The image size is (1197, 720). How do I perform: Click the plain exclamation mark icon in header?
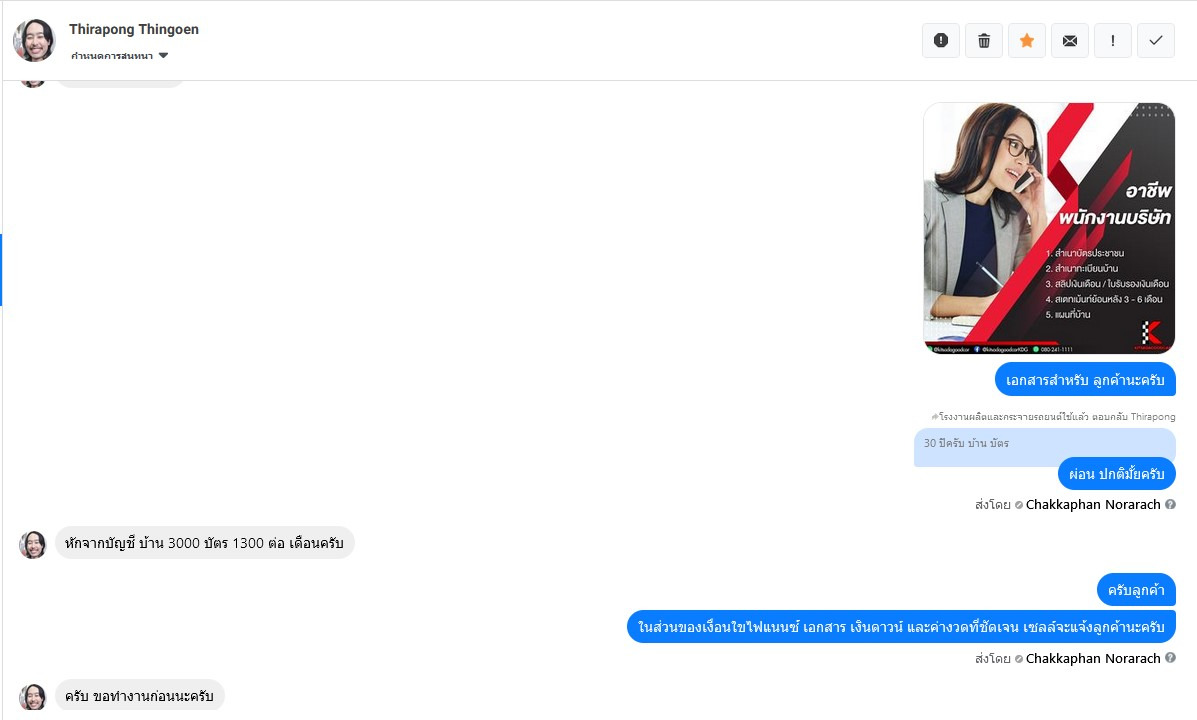pyautogui.click(x=1113, y=40)
